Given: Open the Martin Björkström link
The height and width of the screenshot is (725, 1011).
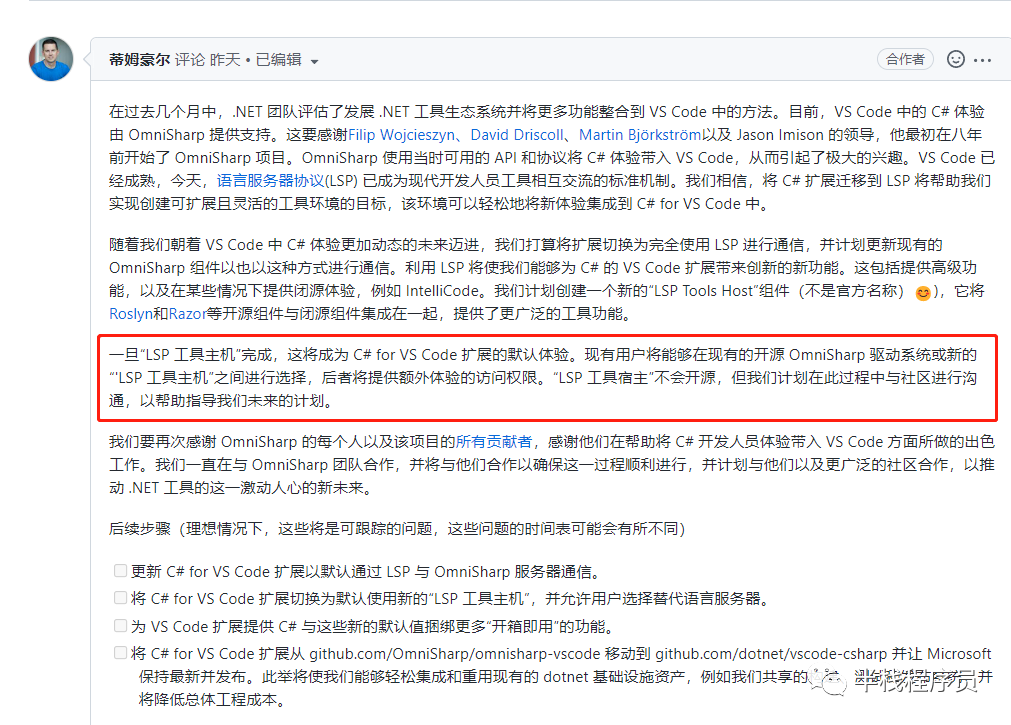Looking at the screenshot, I should click(640, 135).
